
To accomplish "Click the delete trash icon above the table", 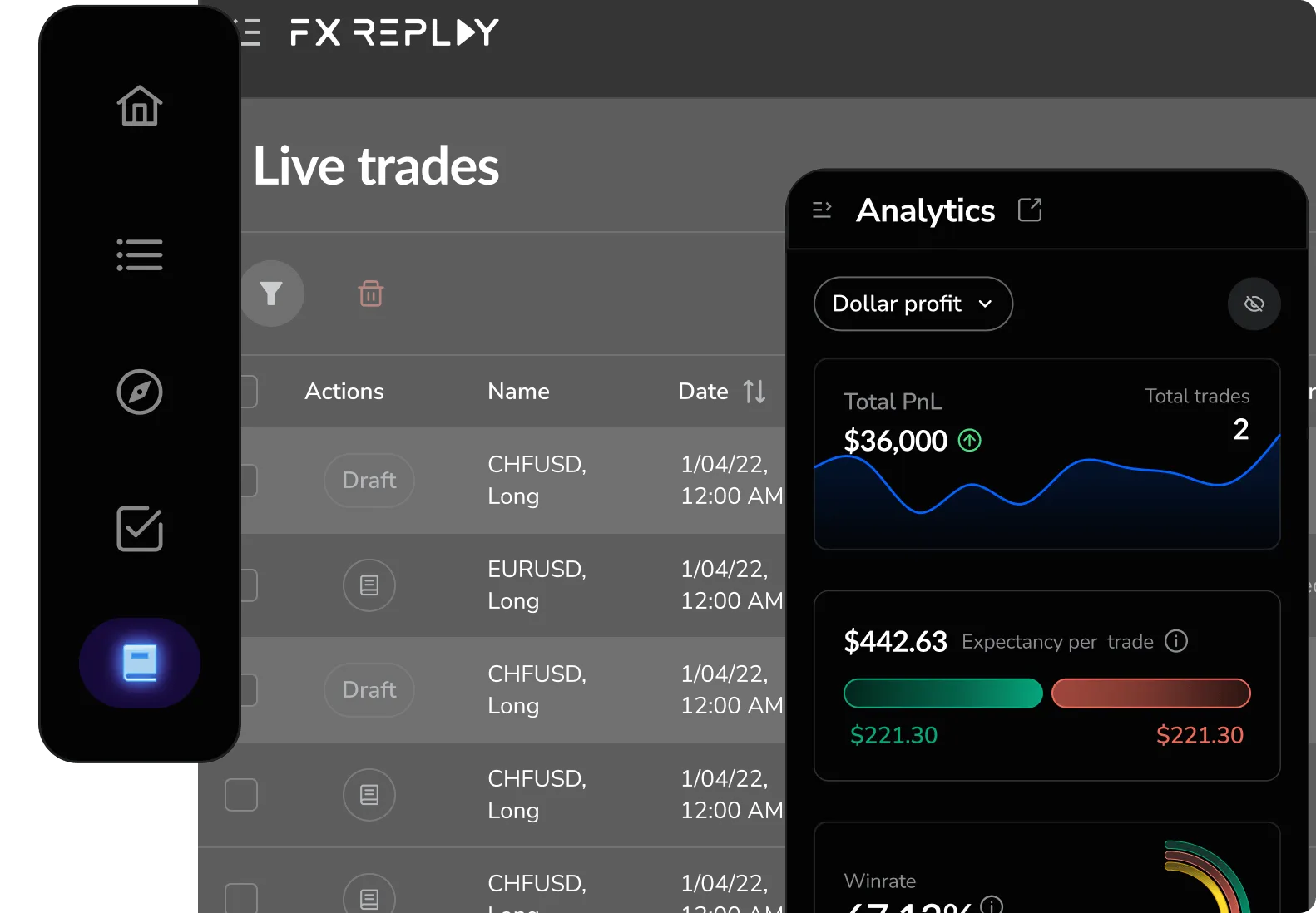I will click(371, 294).
